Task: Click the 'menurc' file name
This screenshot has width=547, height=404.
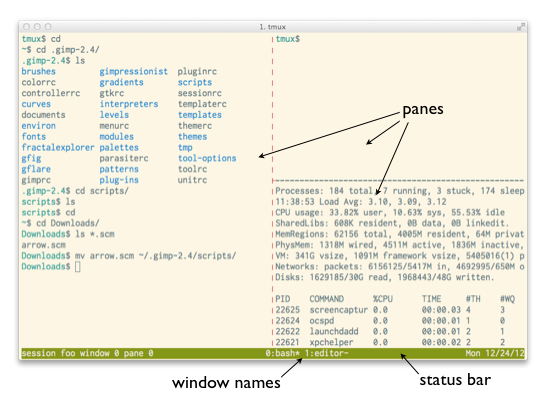Action: coord(114,126)
